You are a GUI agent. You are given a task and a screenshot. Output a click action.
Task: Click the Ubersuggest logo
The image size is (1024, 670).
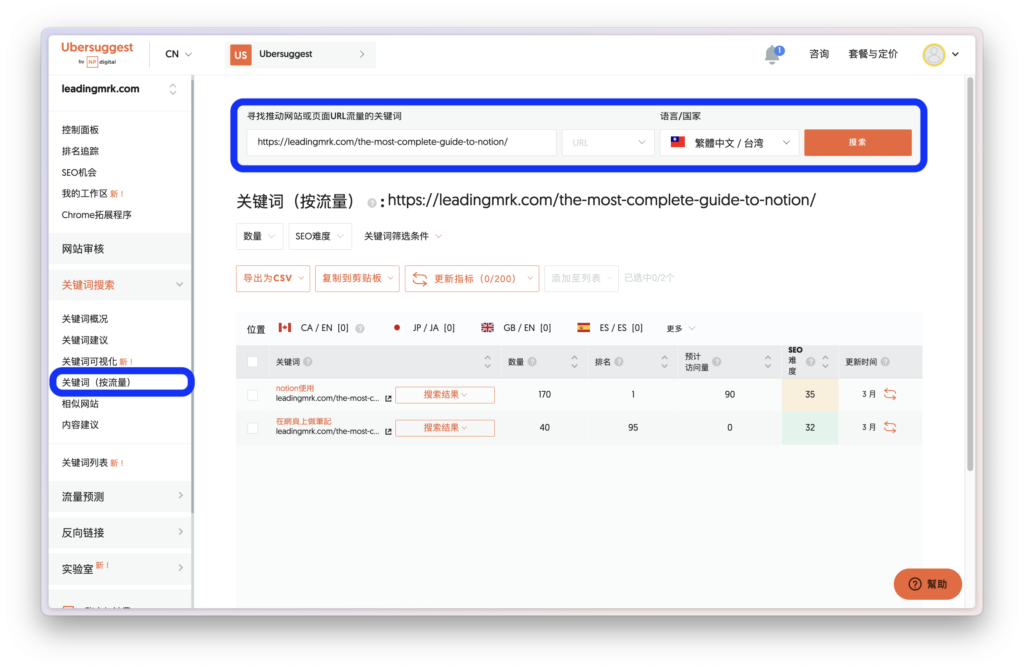pos(97,53)
